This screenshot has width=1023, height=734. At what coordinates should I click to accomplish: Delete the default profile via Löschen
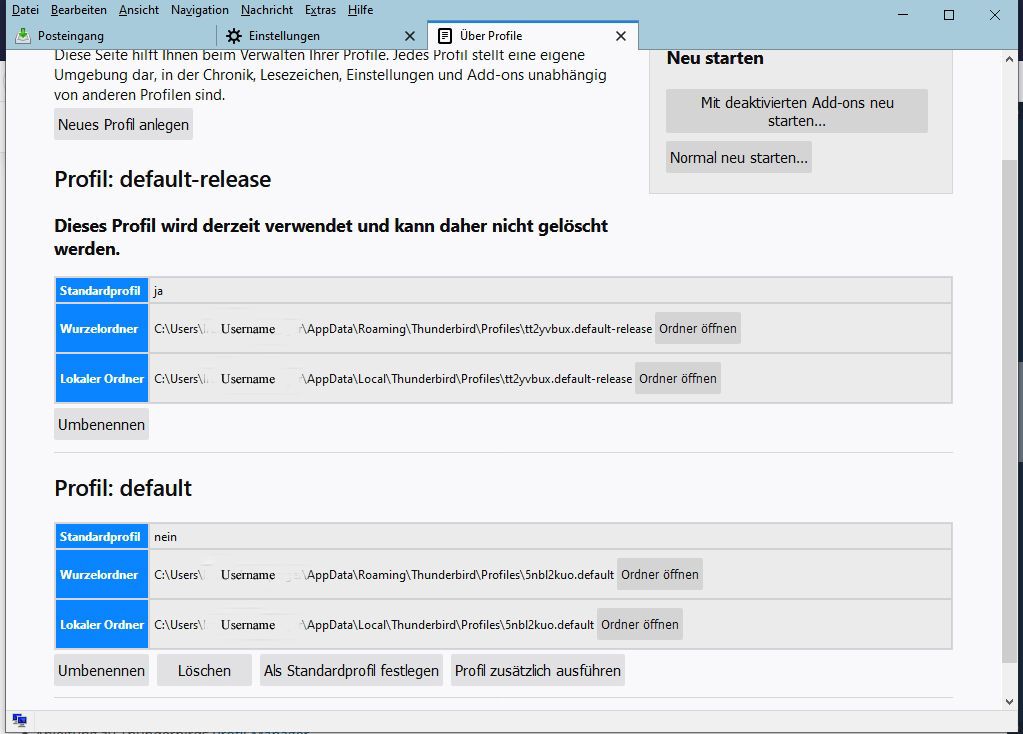(204, 671)
